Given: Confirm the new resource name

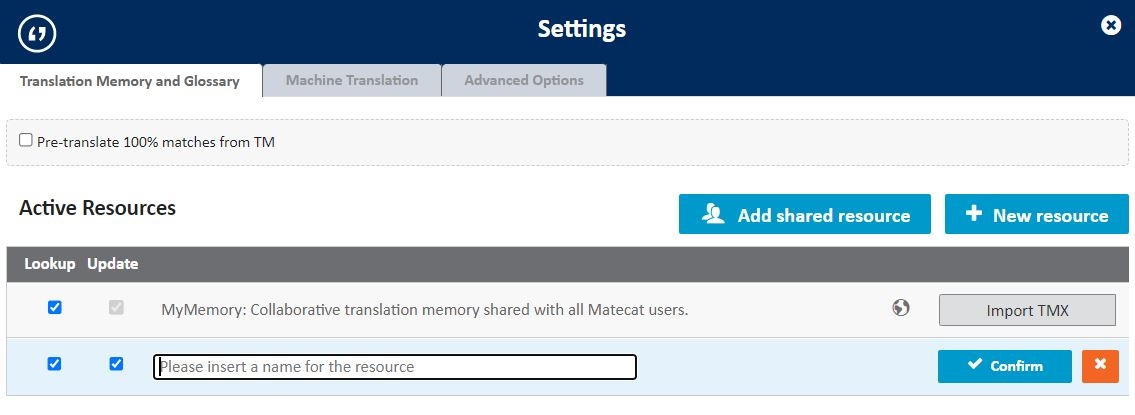Looking at the screenshot, I should (1004, 366).
